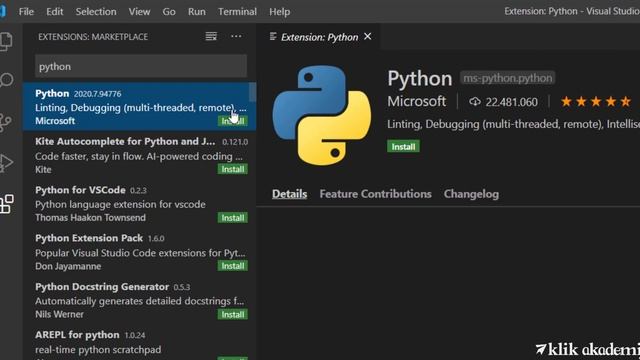Image resolution: width=640 pixels, height=360 pixels.
Task: Select Kite Autocomplete for Python row
Action: click(139, 155)
